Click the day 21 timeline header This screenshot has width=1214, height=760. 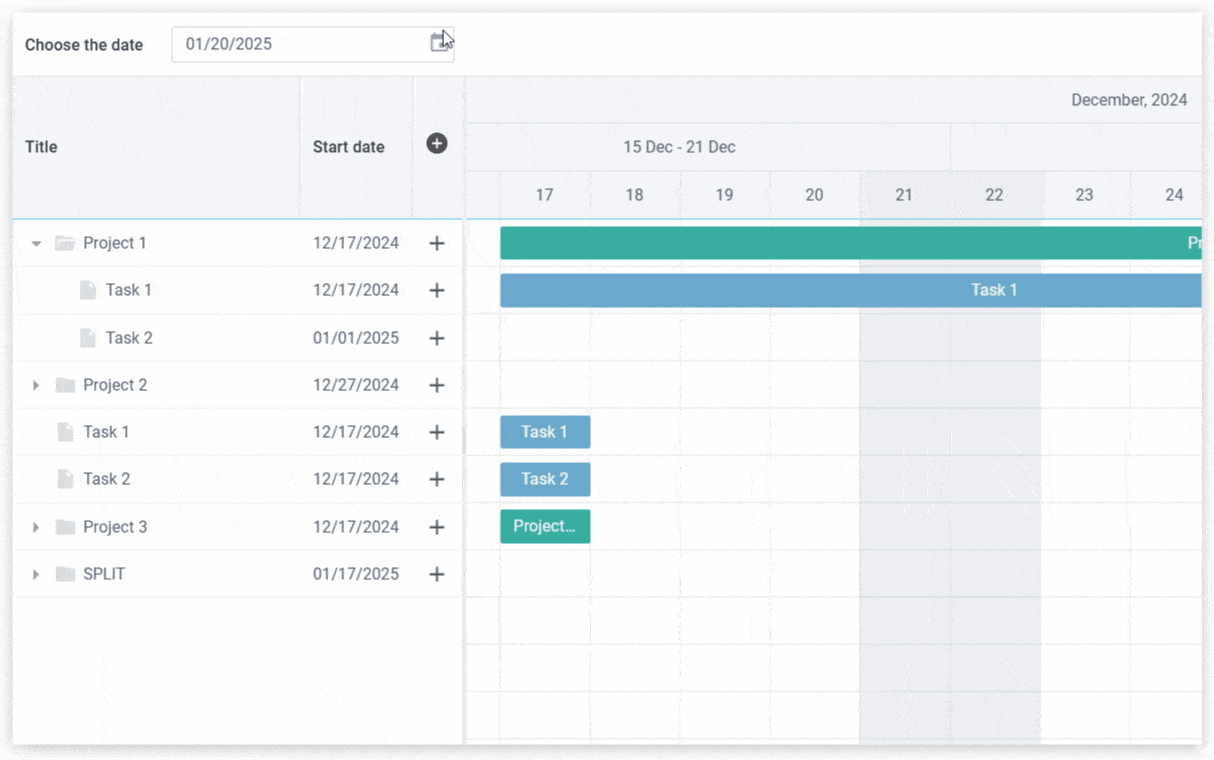[904, 195]
